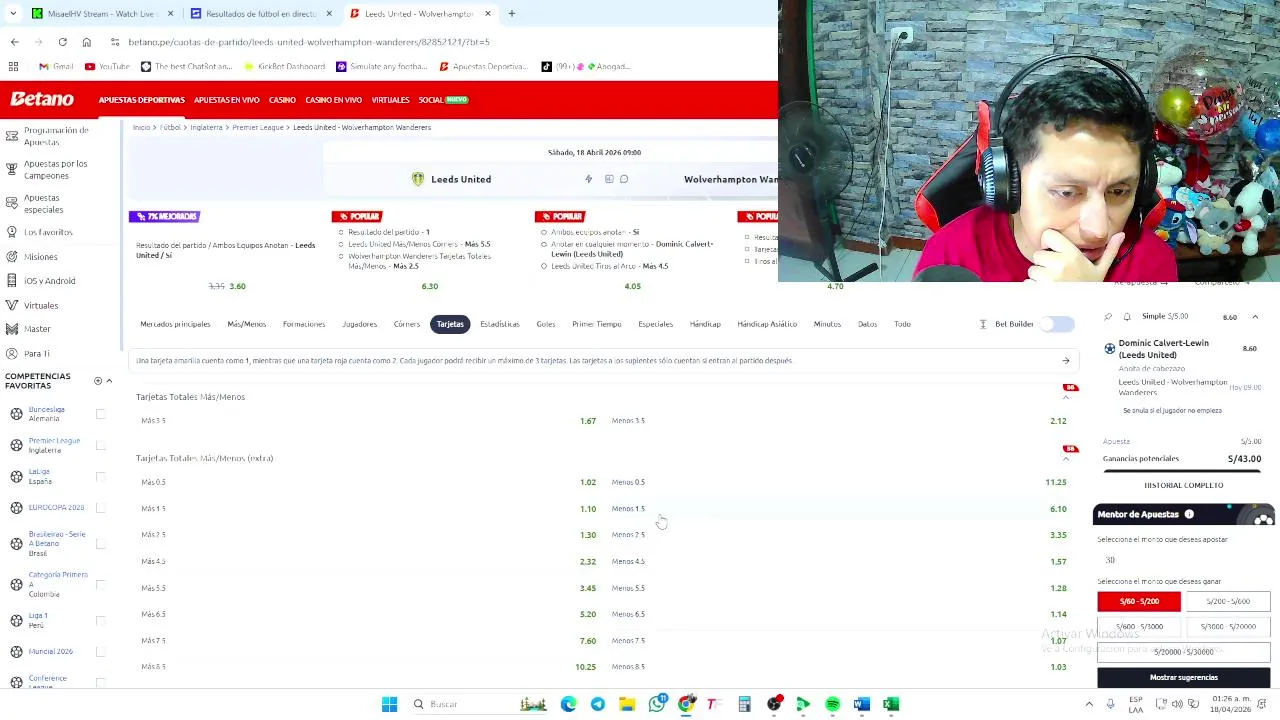Open WhatsApp from taskbar

(657, 704)
